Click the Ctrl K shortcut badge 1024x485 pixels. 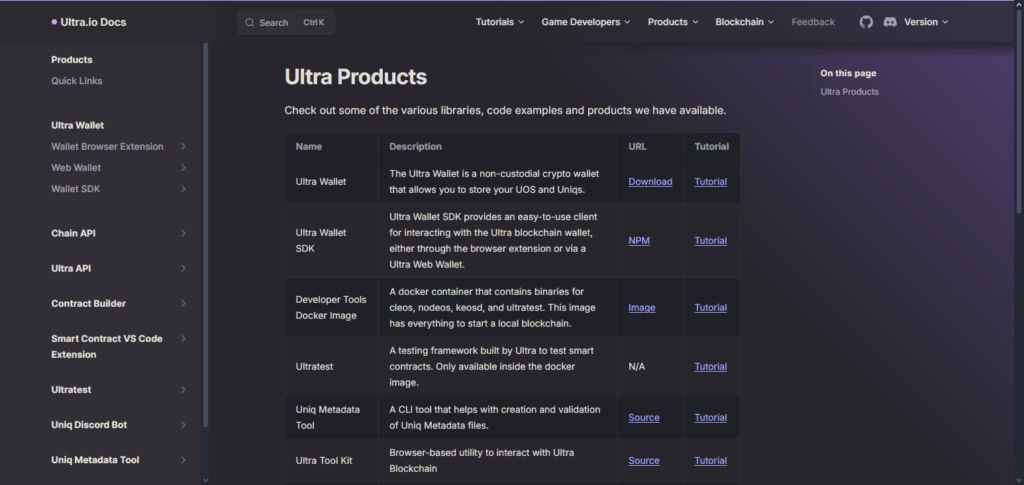(313, 22)
